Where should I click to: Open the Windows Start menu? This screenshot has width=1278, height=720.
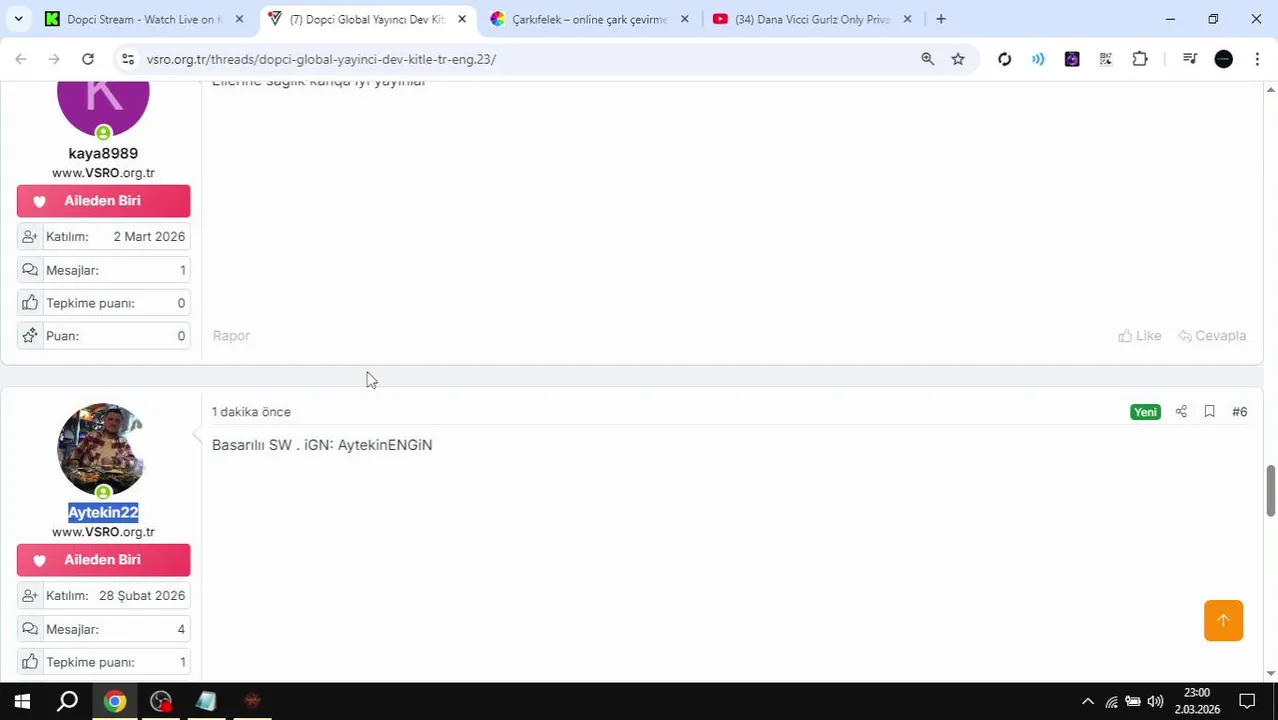click(22, 701)
